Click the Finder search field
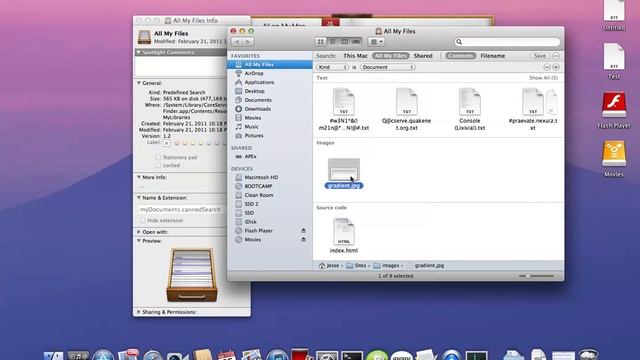 click(x=507, y=42)
